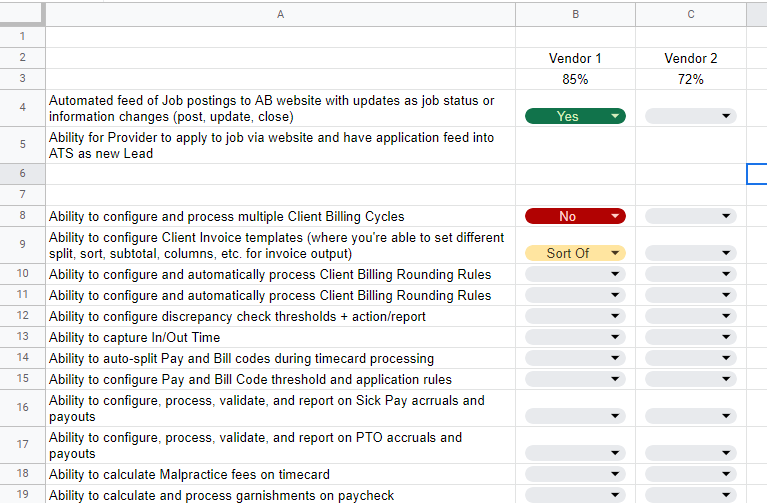767x503 pixels.
Task: Open Vendor 2 dropdown for auto-split Pay and Bill codes
Action: coord(691,358)
